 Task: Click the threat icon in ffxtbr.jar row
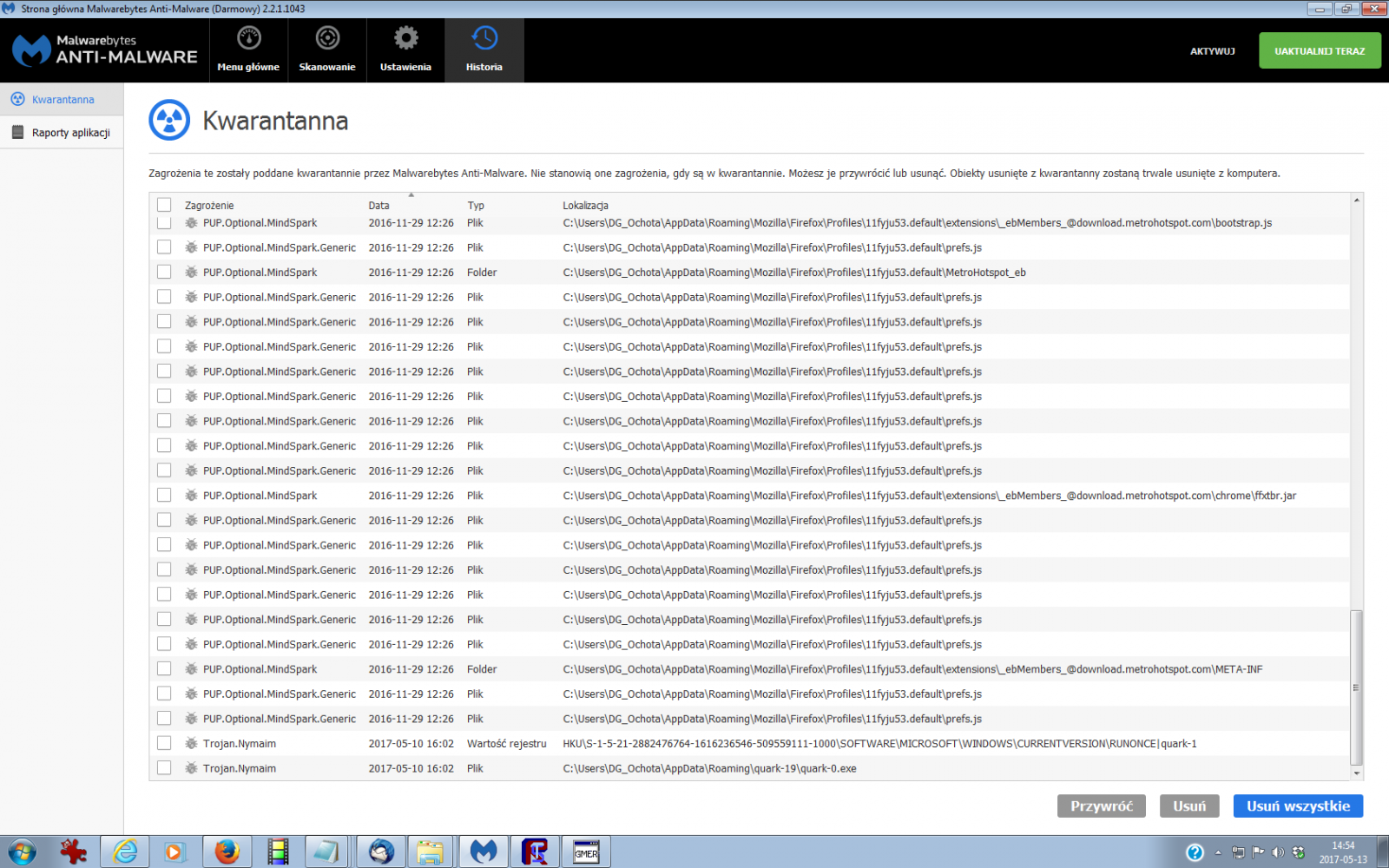(191, 495)
